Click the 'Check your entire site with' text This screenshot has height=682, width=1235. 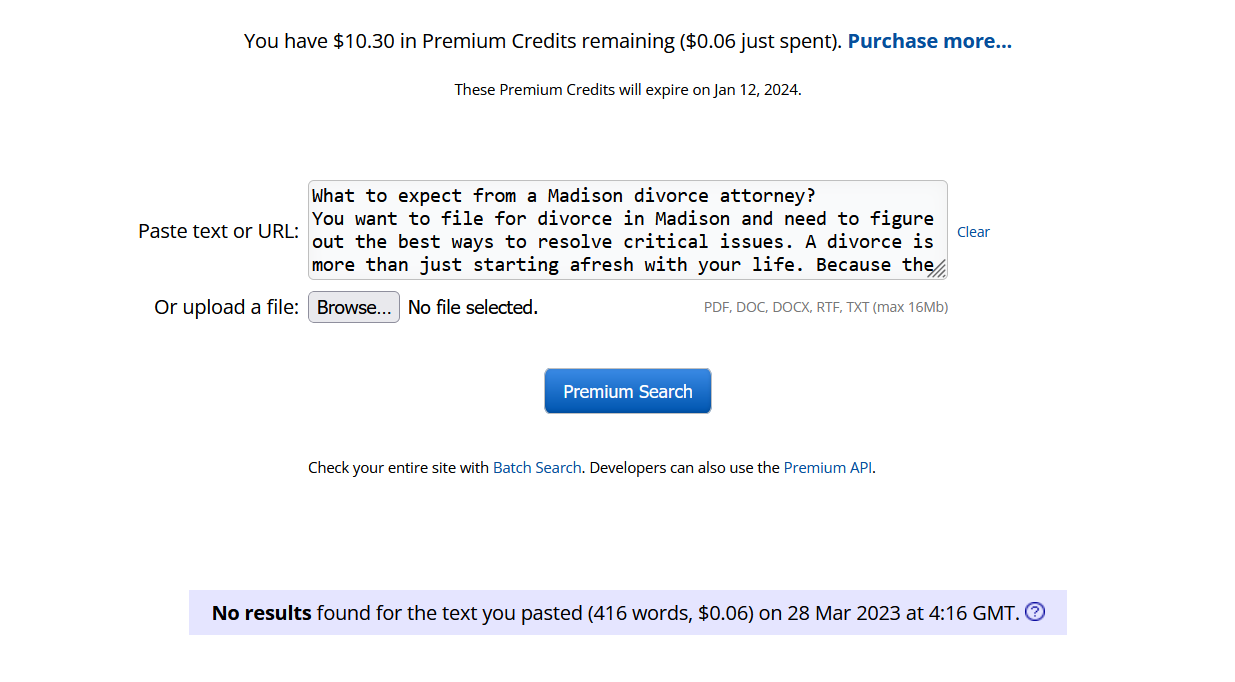pos(398,467)
